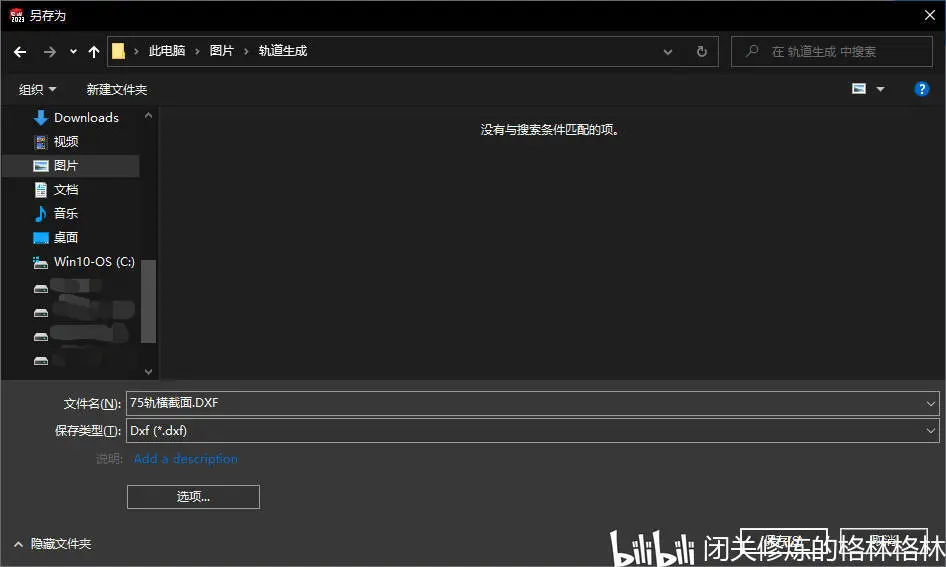Collapse folders with 隐藏文件夹
Viewport: 946px width, 567px height.
(x=52, y=544)
